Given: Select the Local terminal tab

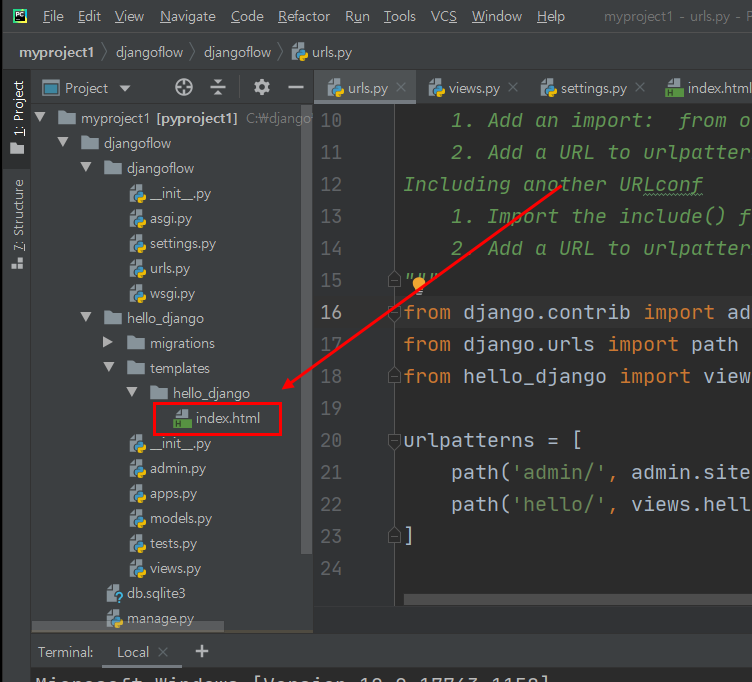Looking at the screenshot, I should [133, 652].
